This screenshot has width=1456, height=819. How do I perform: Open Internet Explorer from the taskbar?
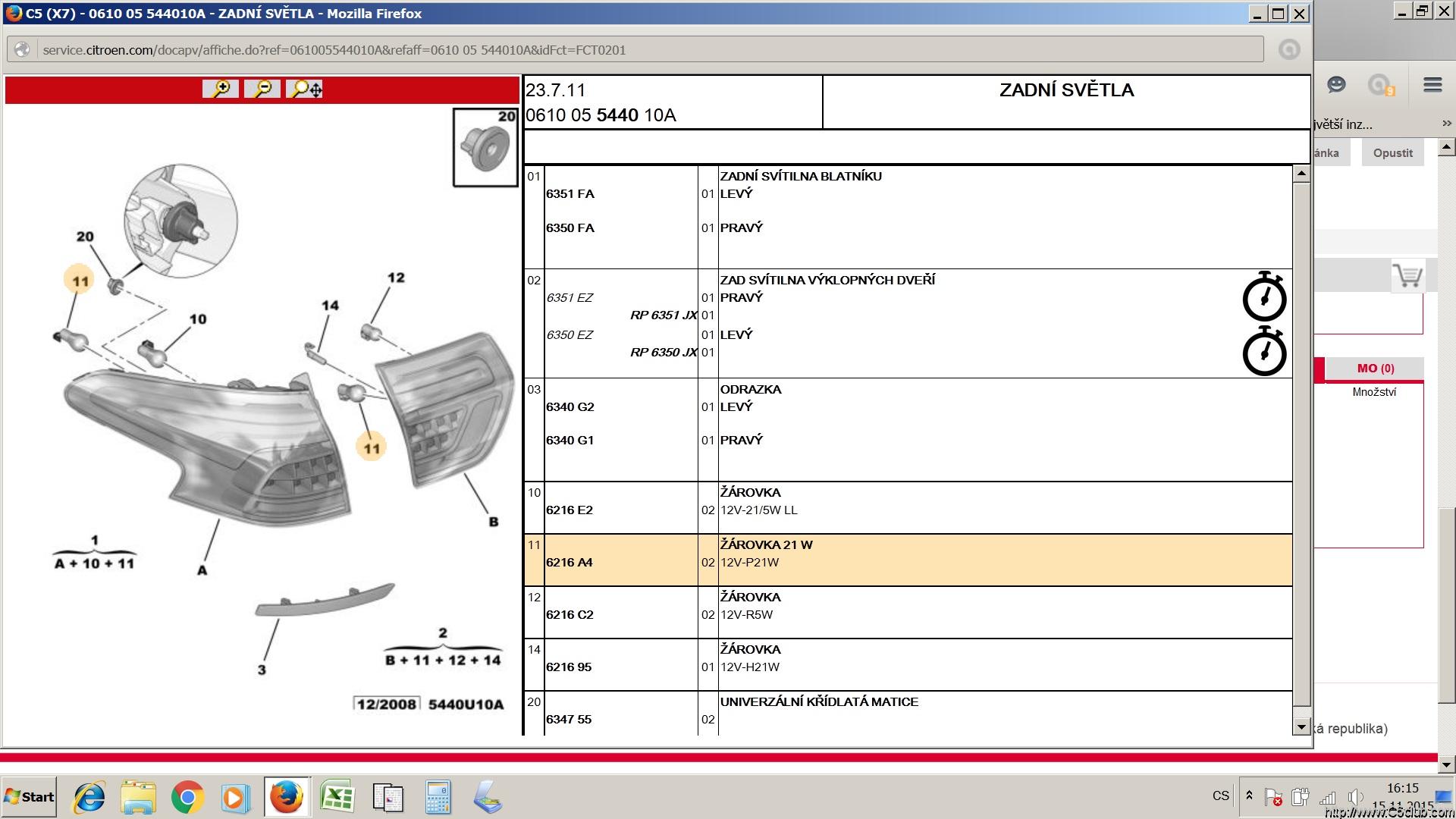(89, 798)
